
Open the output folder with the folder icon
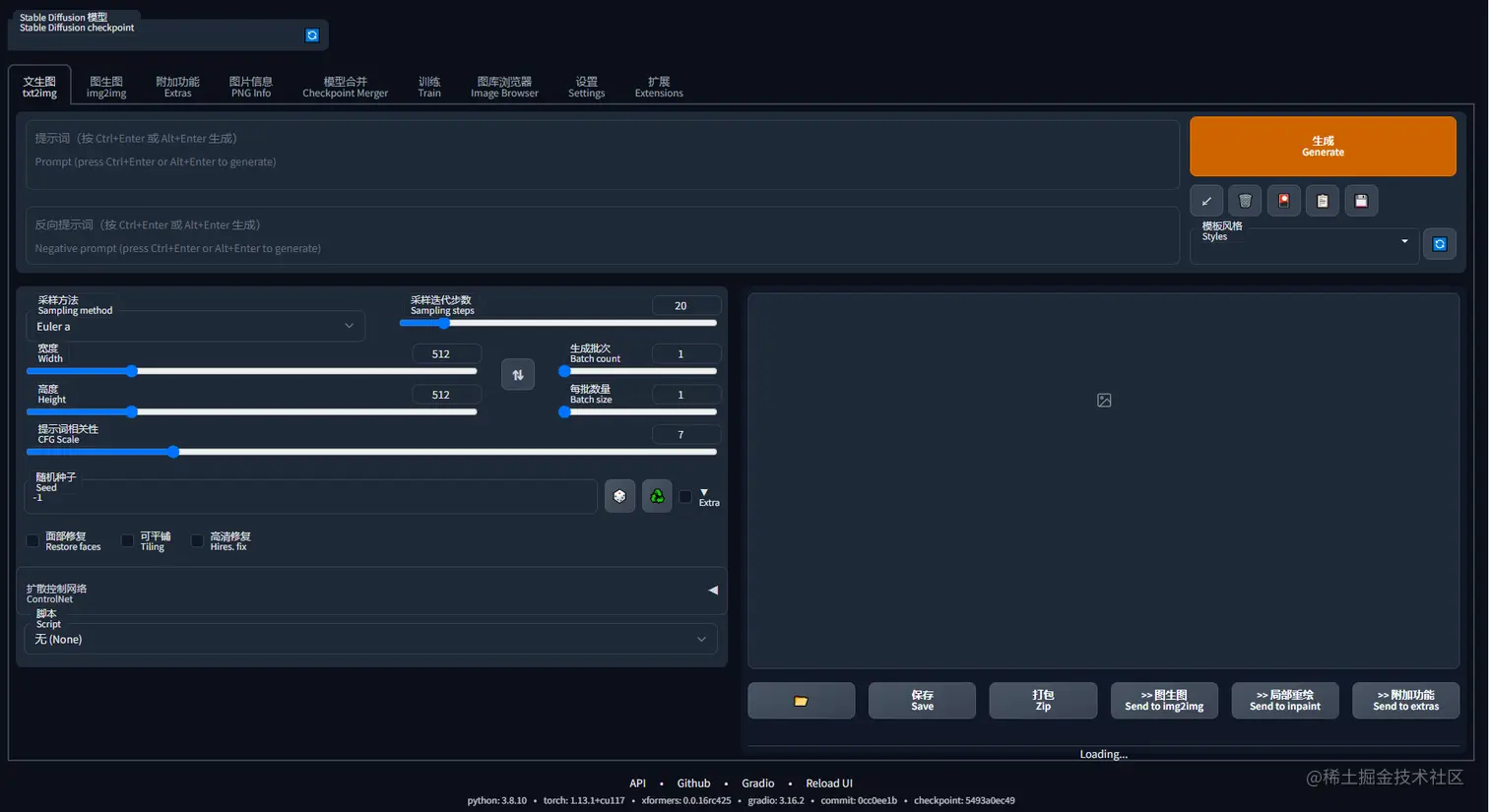(x=801, y=701)
